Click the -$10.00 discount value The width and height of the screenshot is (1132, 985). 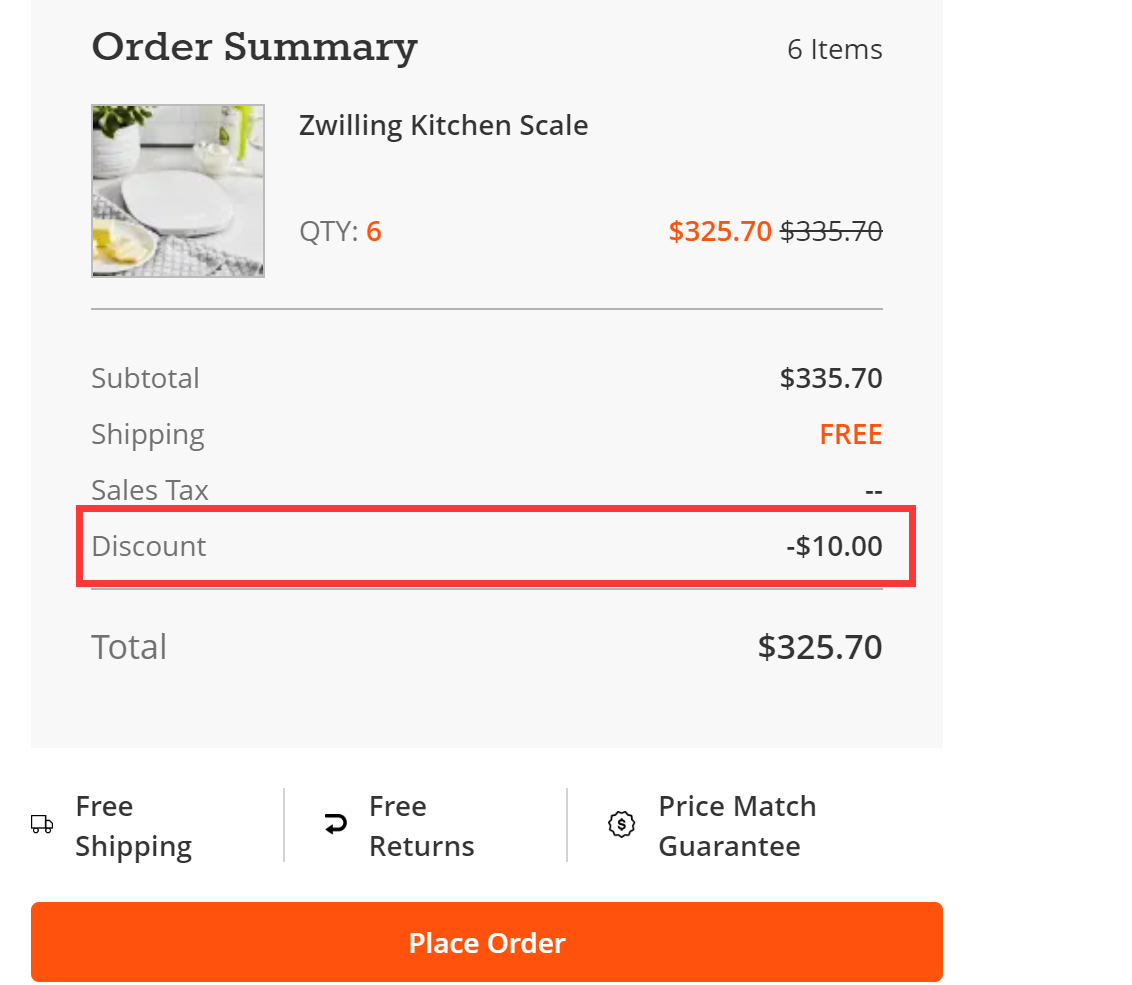click(x=835, y=546)
